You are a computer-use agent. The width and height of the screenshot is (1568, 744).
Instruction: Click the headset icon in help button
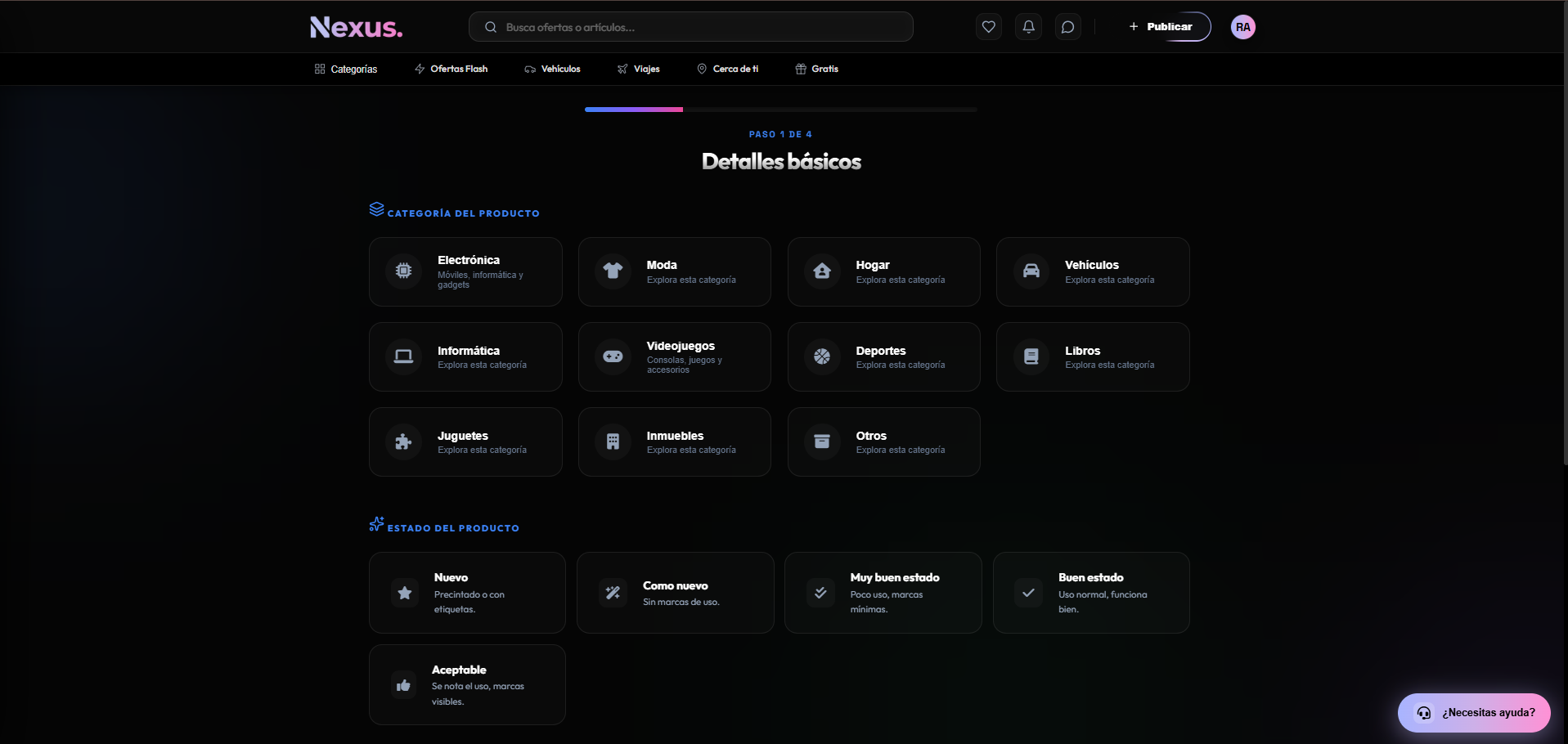click(x=1424, y=713)
